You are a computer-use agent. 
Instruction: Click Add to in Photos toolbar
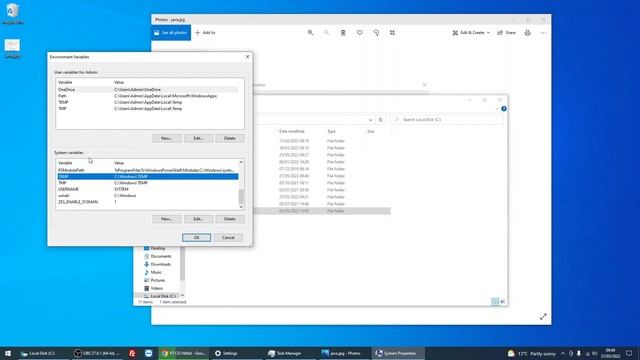click(205, 33)
